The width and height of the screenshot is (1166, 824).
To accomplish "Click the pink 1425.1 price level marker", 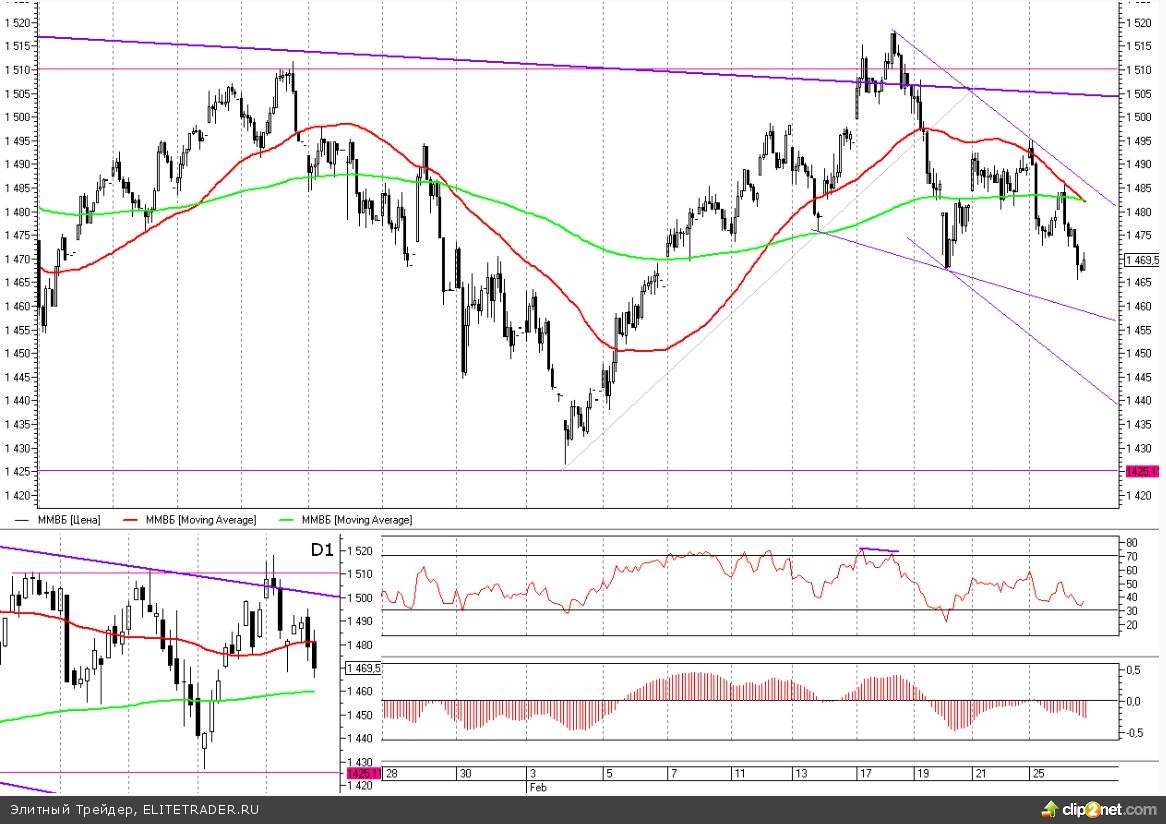I will [1140, 471].
